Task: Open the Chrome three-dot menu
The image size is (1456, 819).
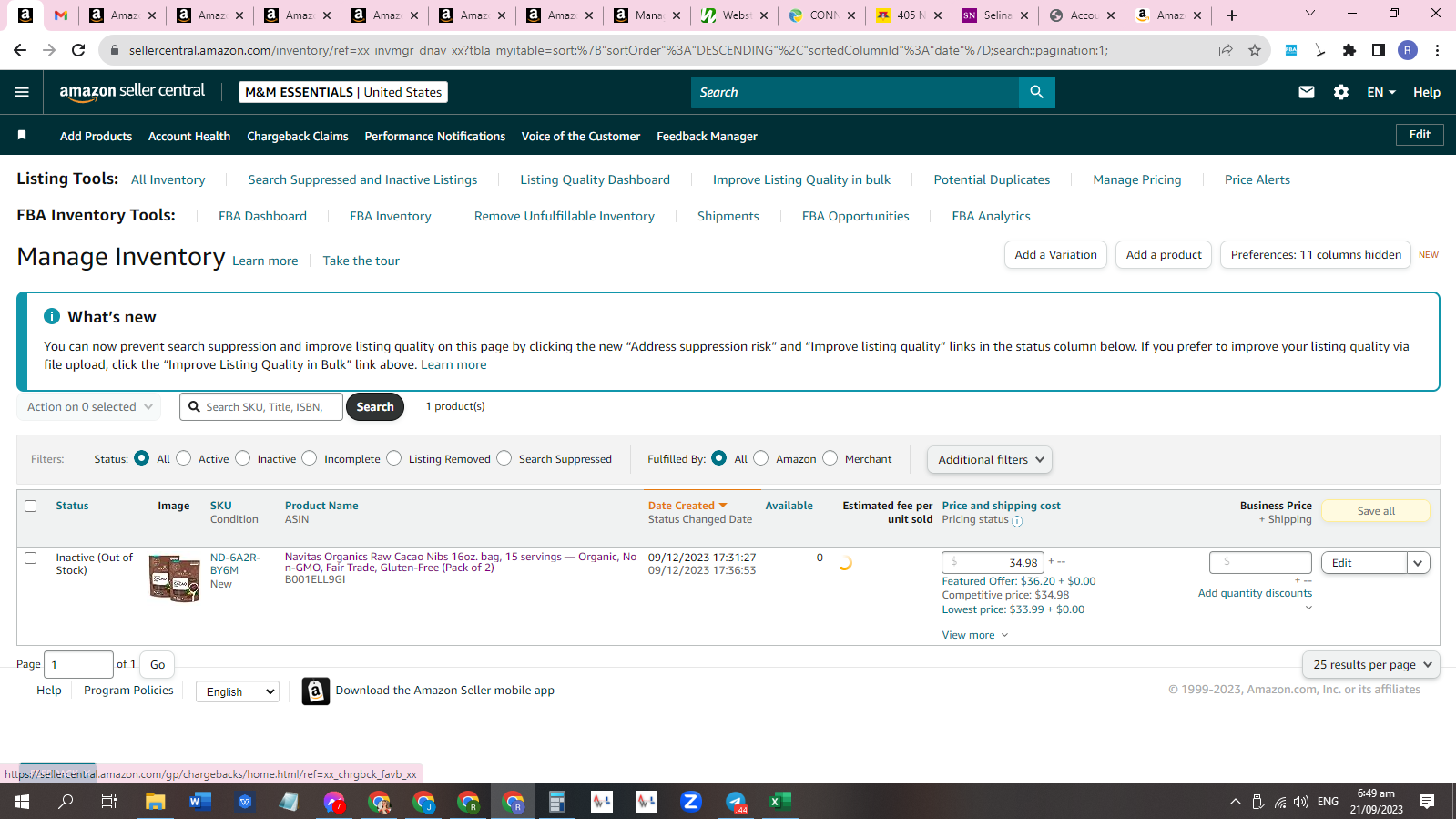Action: [1437, 50]
